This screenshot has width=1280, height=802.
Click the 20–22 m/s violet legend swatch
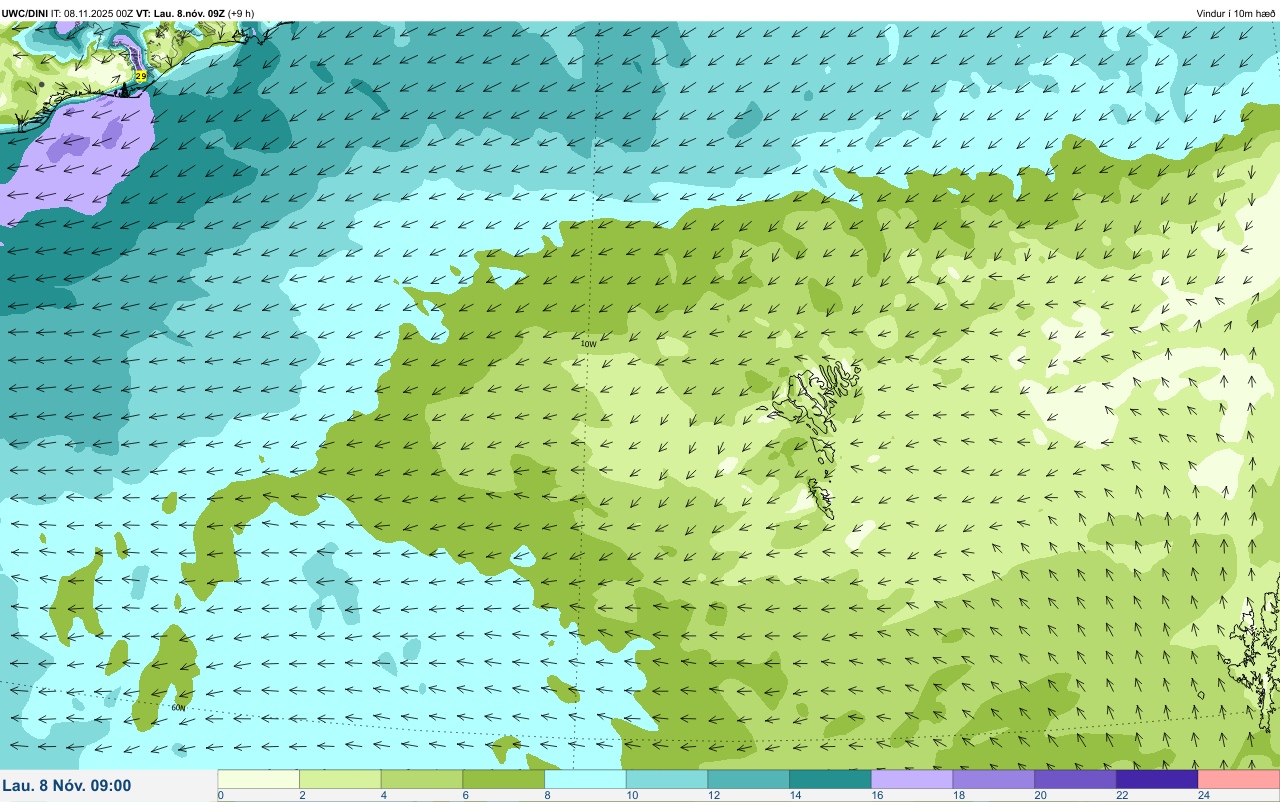click(x=1075, y=779)
